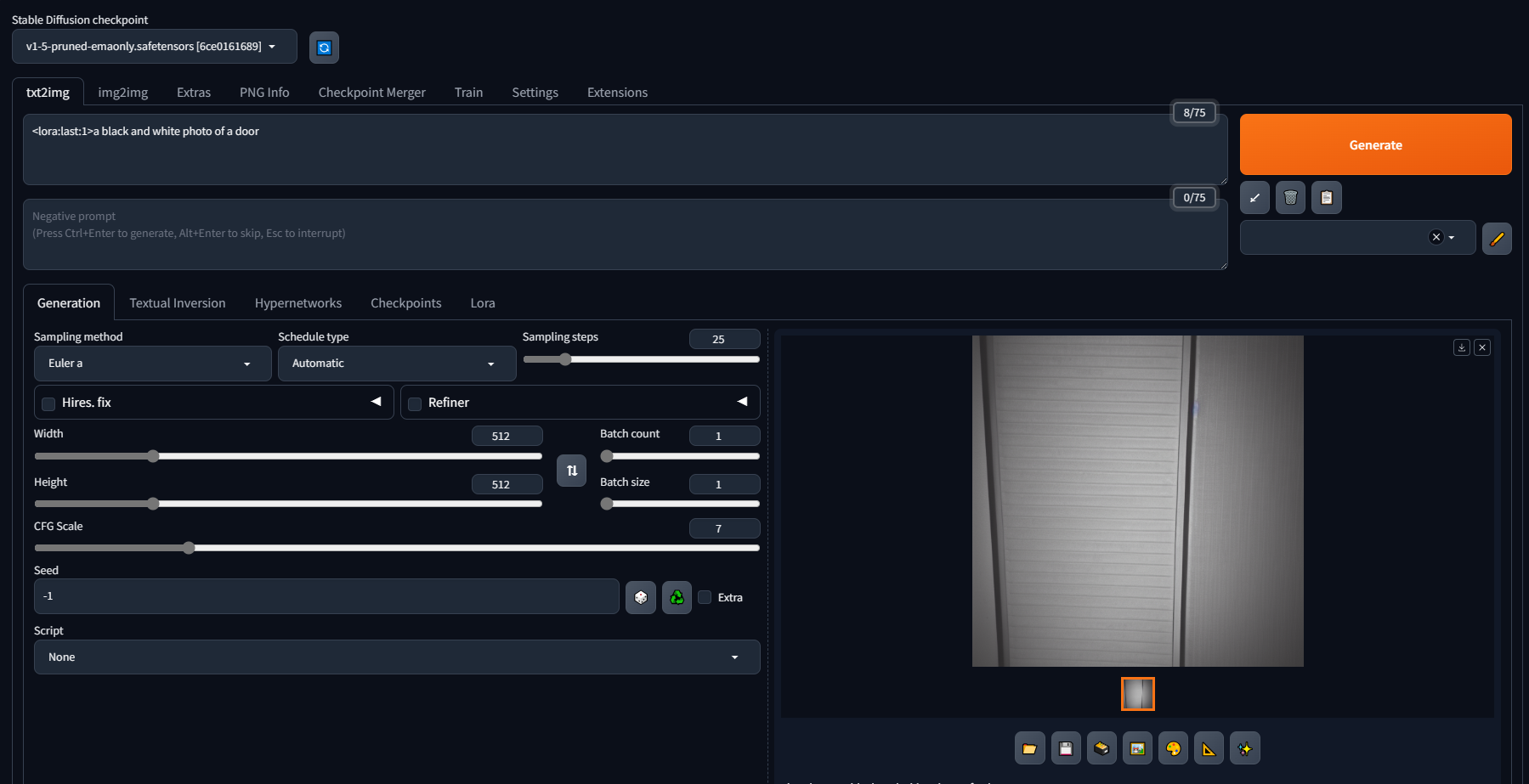Open the Checkpoint Merger tab
The image size is (1529, 784).
[372, 93]
